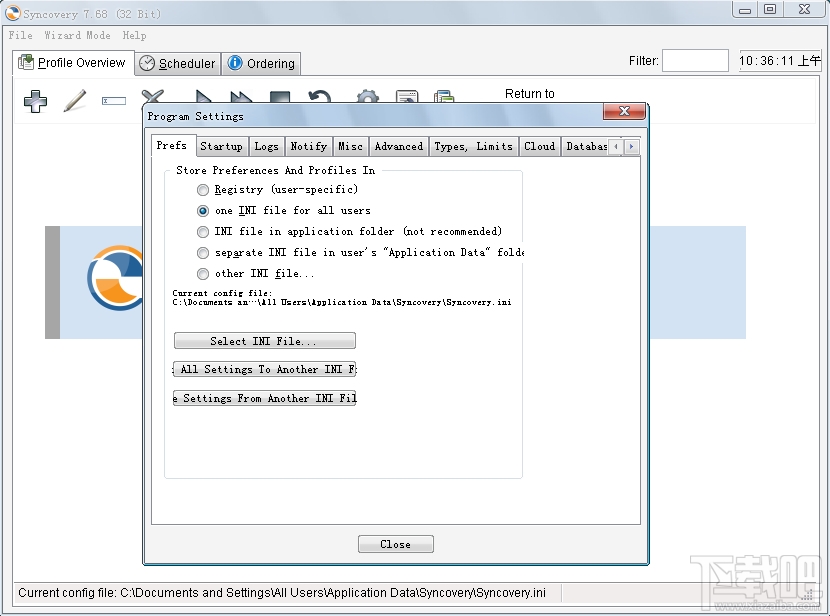830x616 pixels.
Task: Minimize the Syncovery window
Action: [745, 10]
